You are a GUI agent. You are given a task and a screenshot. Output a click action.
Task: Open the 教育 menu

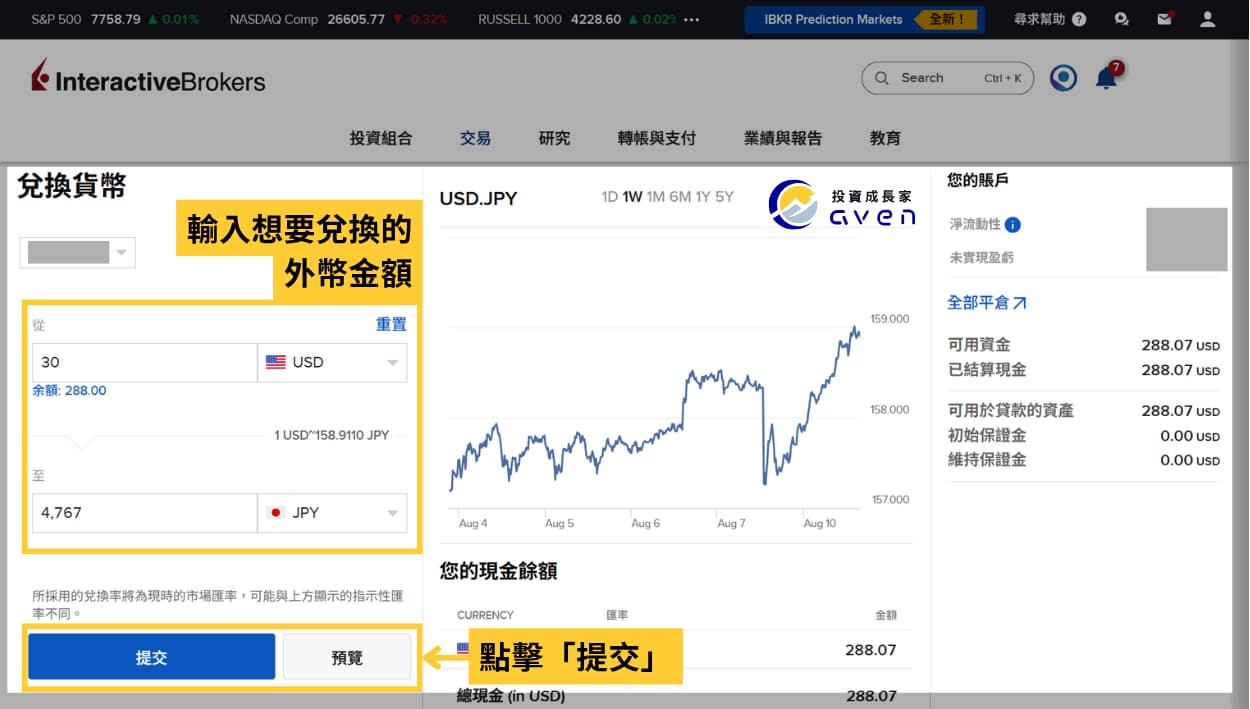pos(885,138)
